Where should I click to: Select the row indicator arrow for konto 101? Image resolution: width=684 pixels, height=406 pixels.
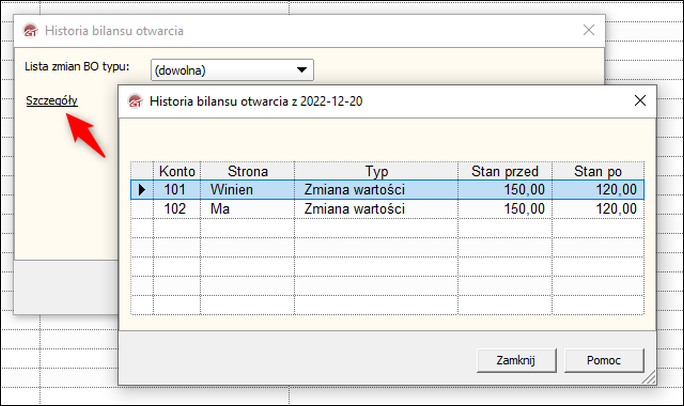click(142, 190)
